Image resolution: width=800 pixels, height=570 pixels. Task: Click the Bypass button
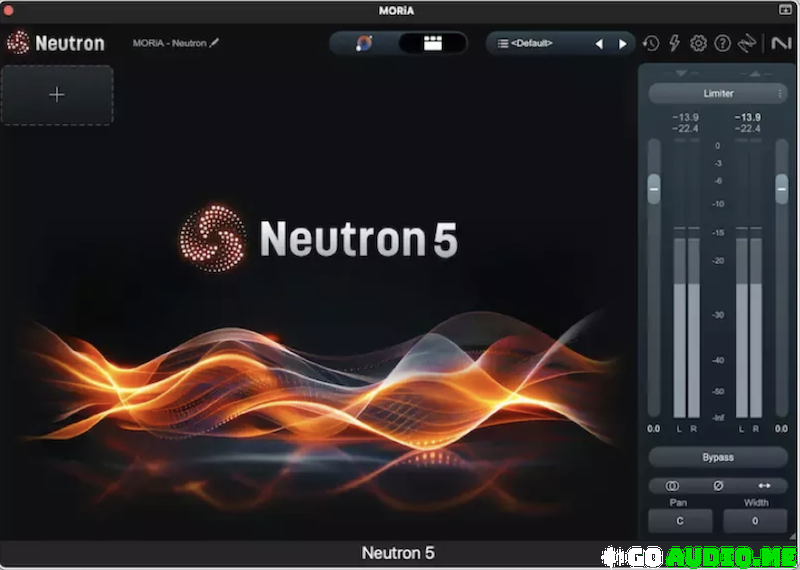point(717,457)
